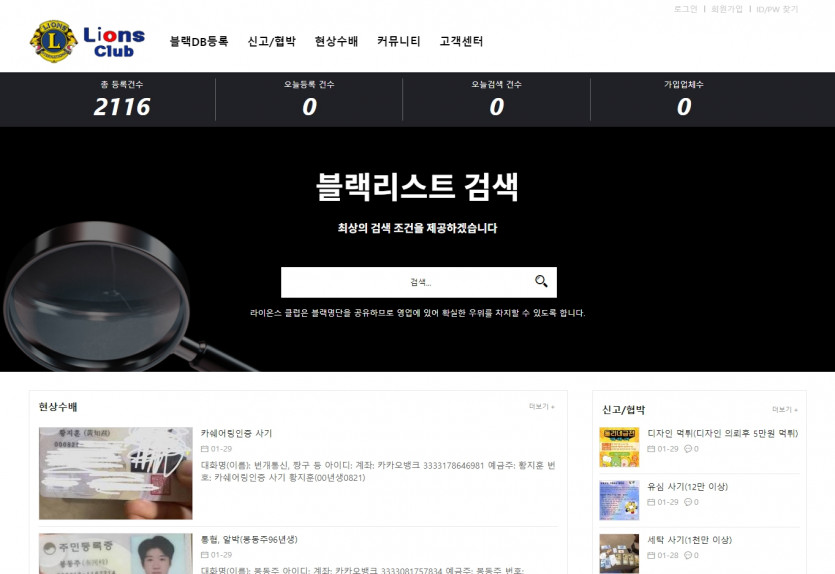Image resolution: width=835 pixels, height=574 pixels.
Task: Open 카쉐어링인증 사기 post thumbnail image
Action: (x=115, y=473)
